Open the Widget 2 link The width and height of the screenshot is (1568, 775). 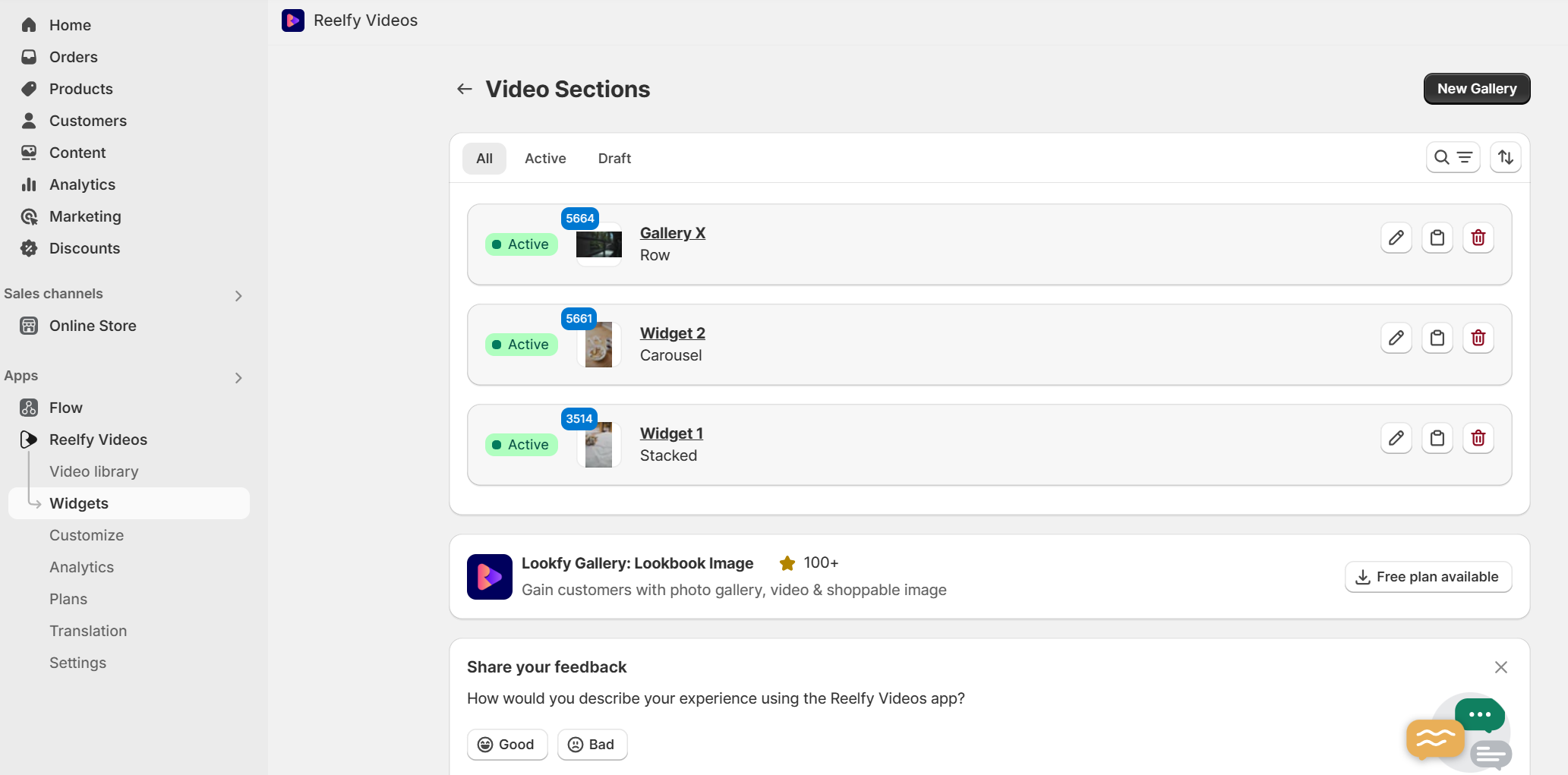[x=672, y=333]
